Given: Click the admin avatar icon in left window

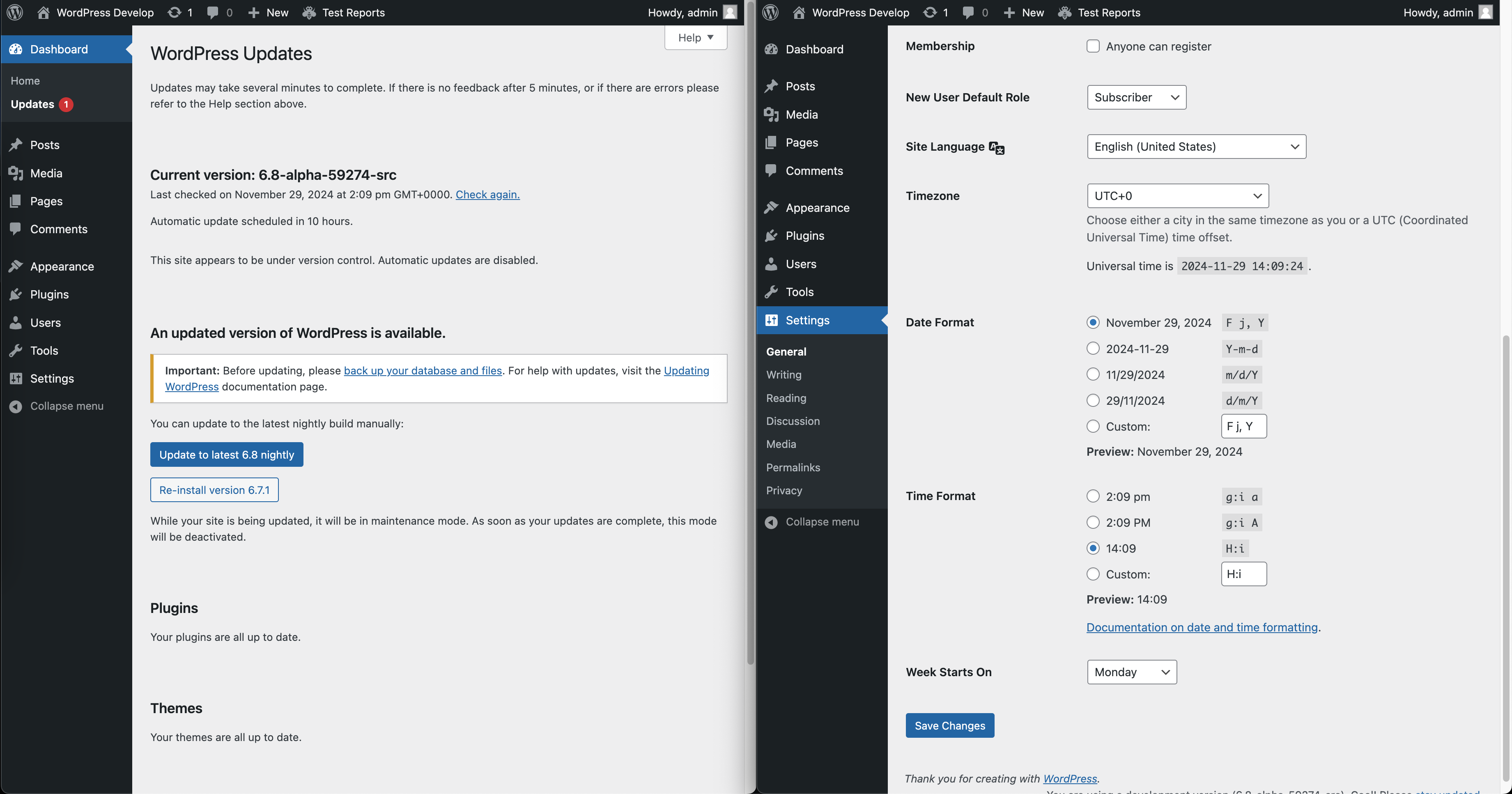Looking at the screenshot, I should pyautogui.click(x=730, y=12).
